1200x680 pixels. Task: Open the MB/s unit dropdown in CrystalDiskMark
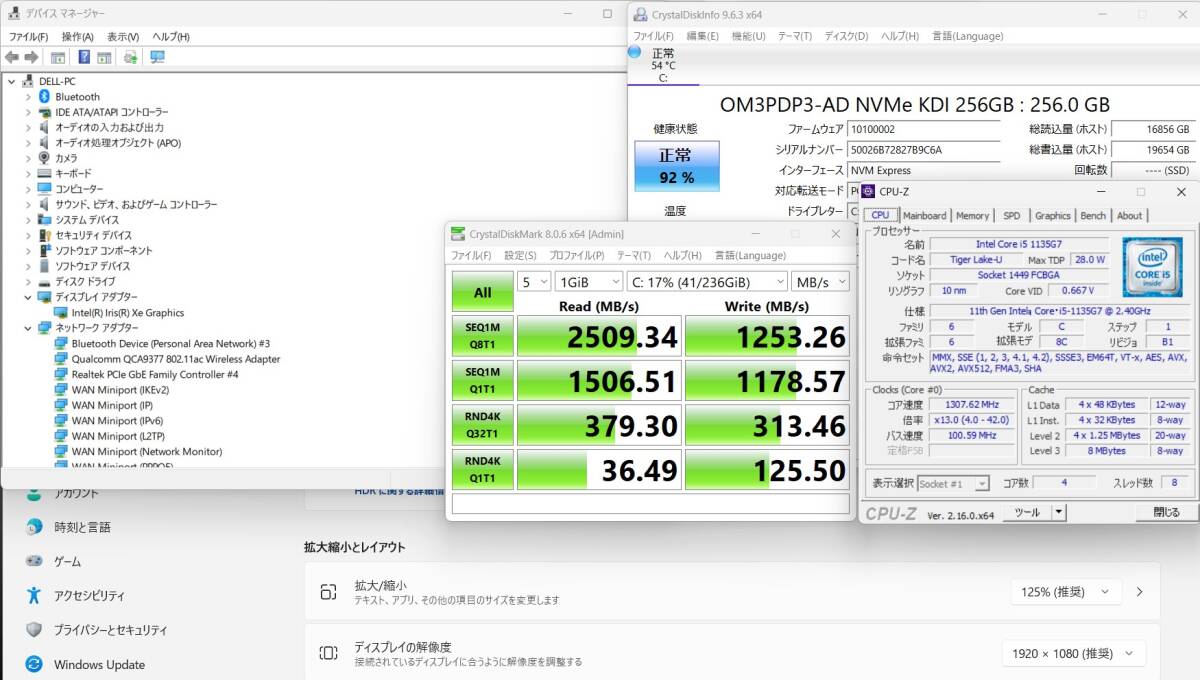(x=820, y=282)
